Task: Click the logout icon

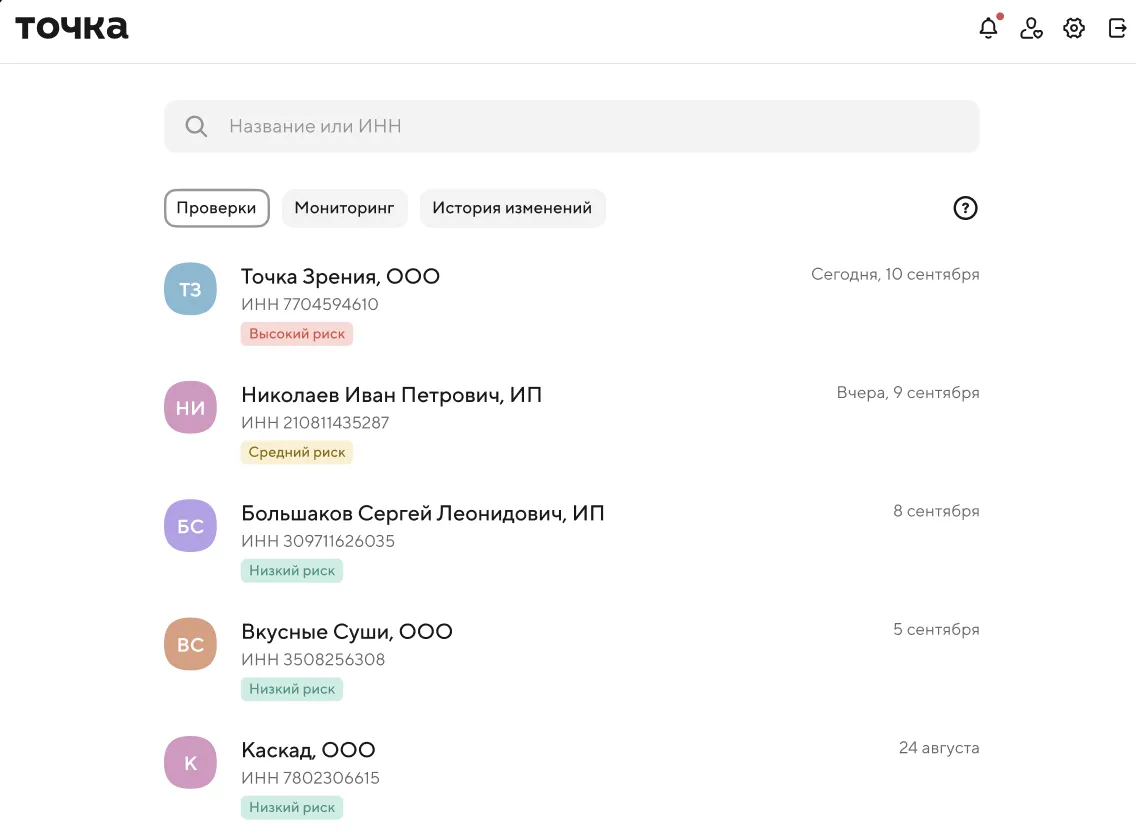Action: [x=1118, y=28]
